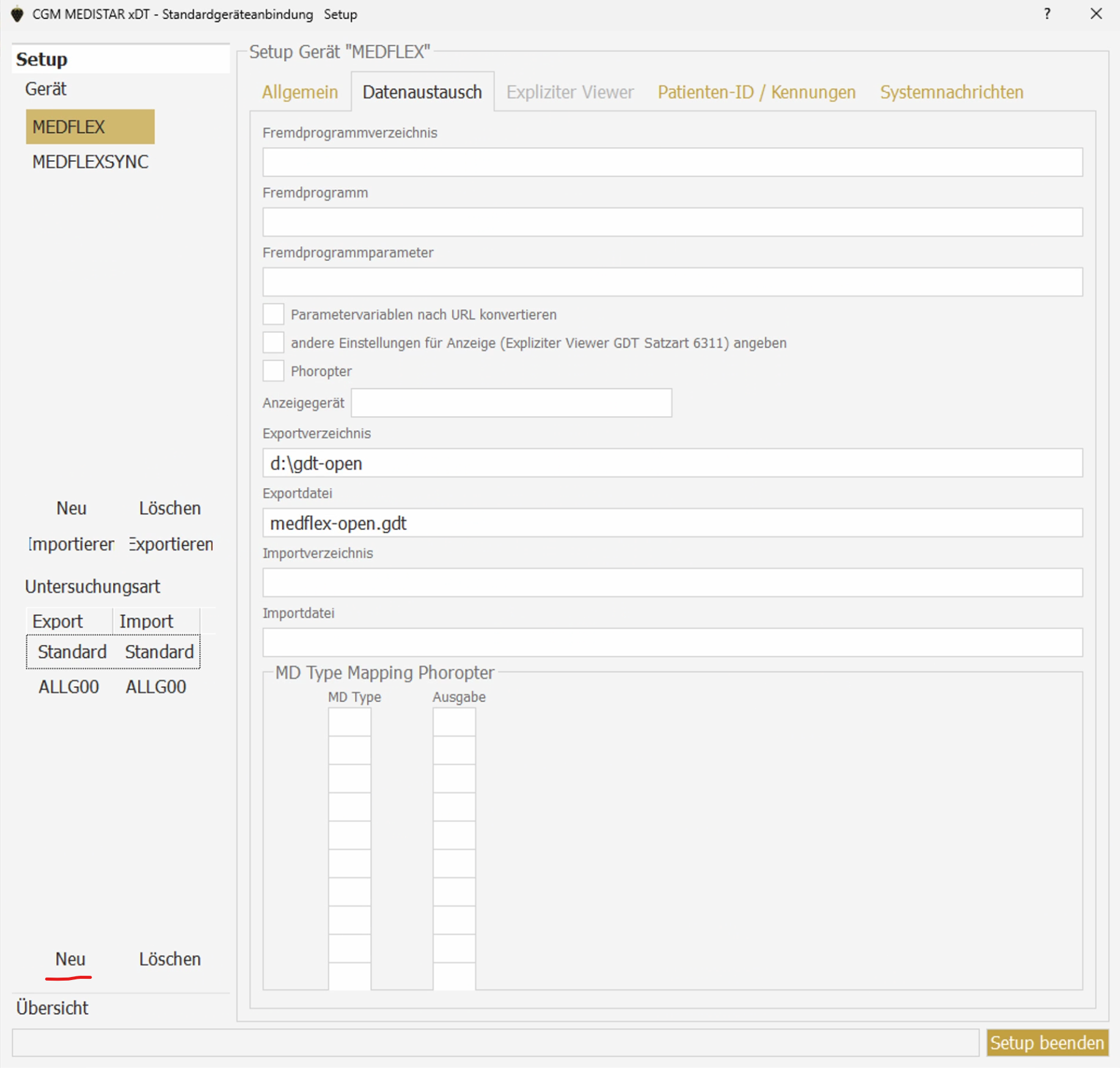1120x1068 pixels.
Task: Select the ALLG00 Untersuchungsart row
Action: click(x=112, y=687)
